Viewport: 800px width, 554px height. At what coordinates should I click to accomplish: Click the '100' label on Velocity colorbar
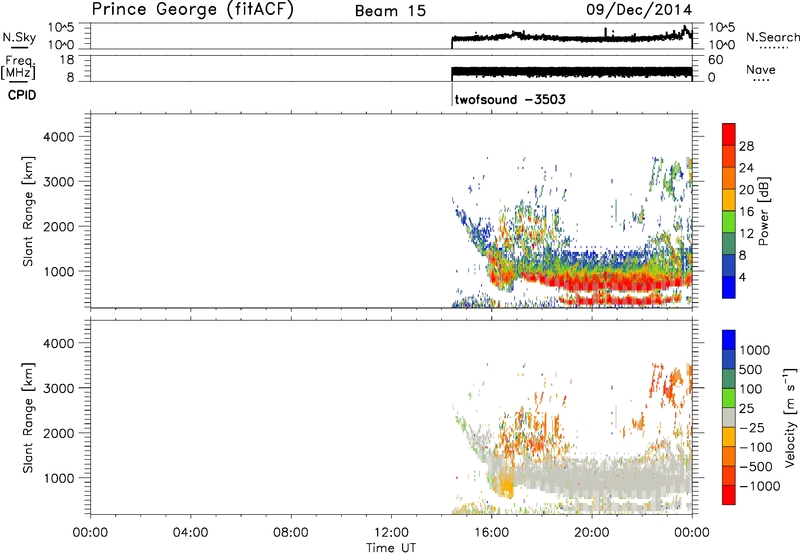click(751, 389)
